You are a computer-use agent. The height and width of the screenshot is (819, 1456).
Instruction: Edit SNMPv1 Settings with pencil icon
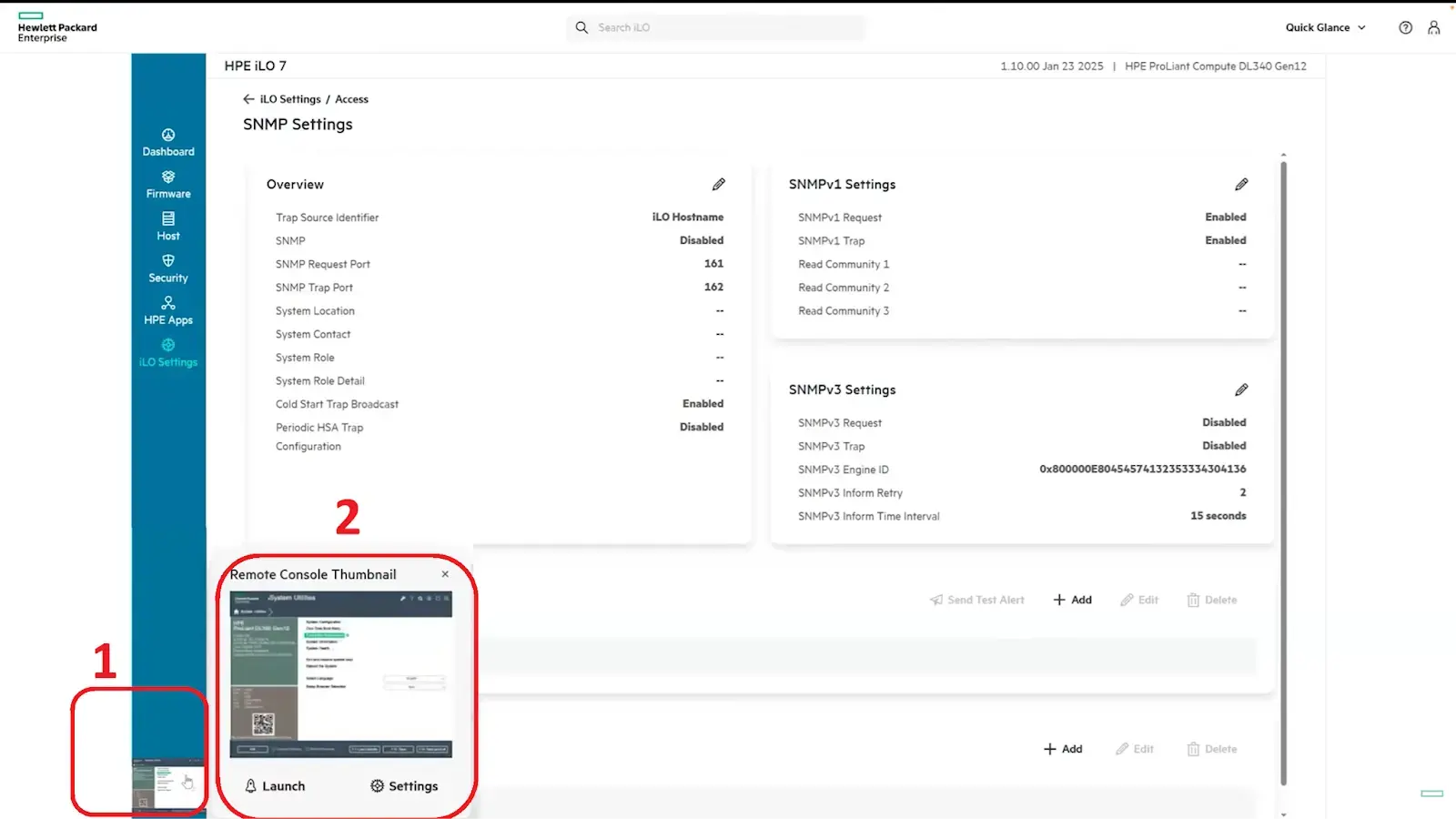1241,185
